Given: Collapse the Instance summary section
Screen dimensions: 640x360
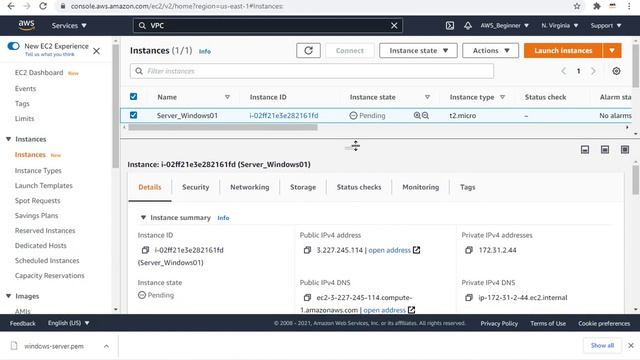Looking at the screenshot, I should pyautogui.click(x=143, y=218).
